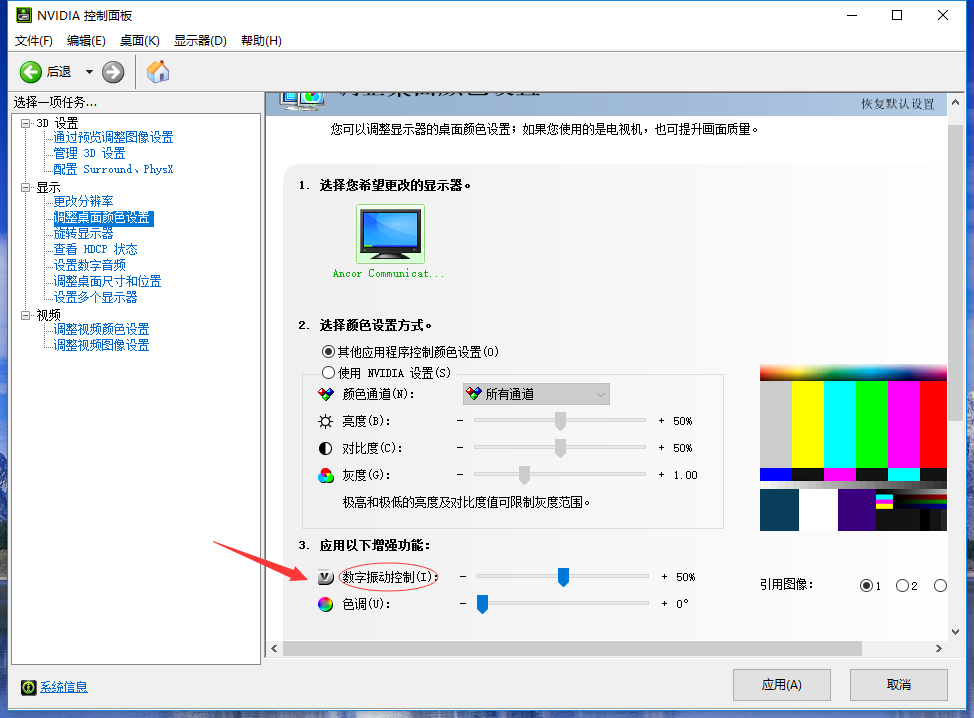Click the 亮度 brightness slider handle
974x718 pixels.
560,421
